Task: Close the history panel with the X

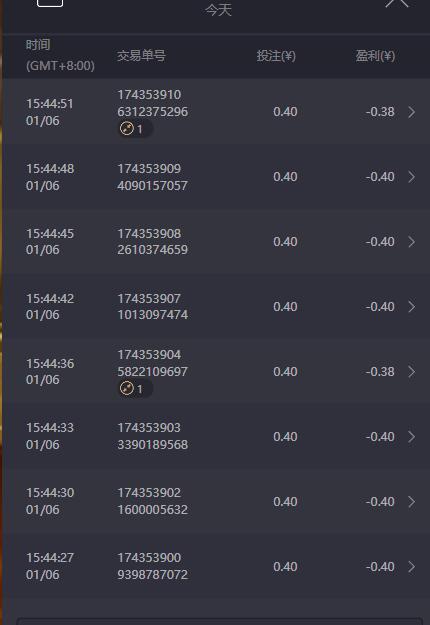Action: click(397, 3)
